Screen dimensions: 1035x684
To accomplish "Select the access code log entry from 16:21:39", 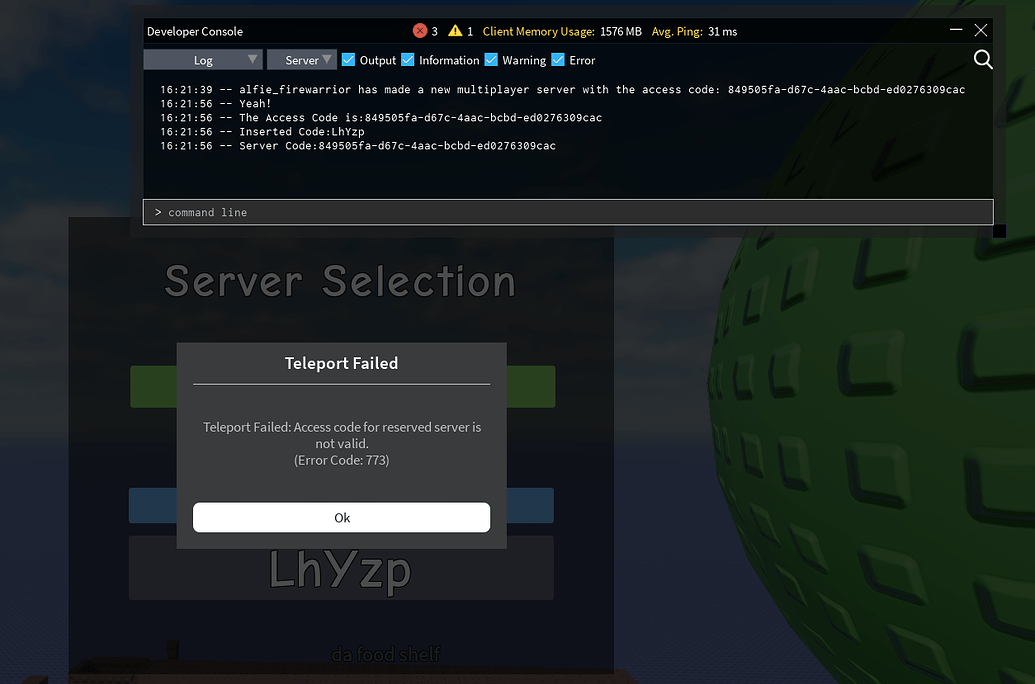I will 562,89.
